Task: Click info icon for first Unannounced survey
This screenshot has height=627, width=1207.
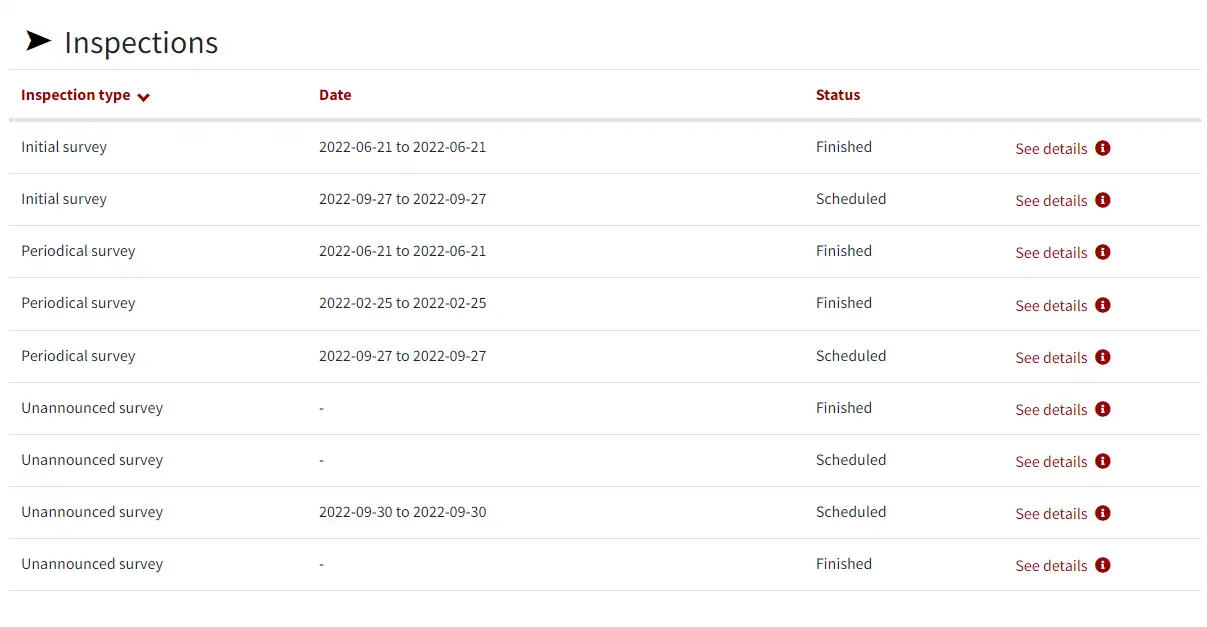Action: [1103, 409]
